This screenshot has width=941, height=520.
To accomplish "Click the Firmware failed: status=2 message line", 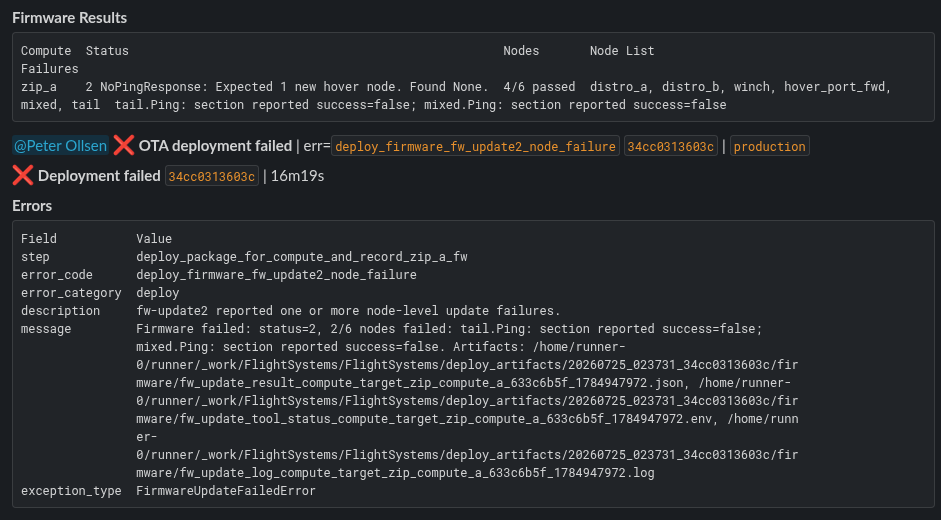I will (x=449, y=329).
